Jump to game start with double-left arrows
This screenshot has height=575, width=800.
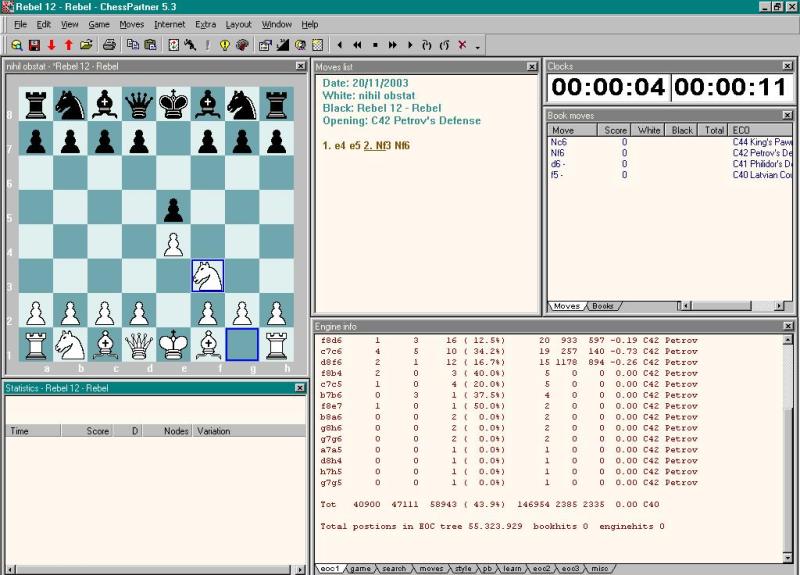[x=357, y=45]
